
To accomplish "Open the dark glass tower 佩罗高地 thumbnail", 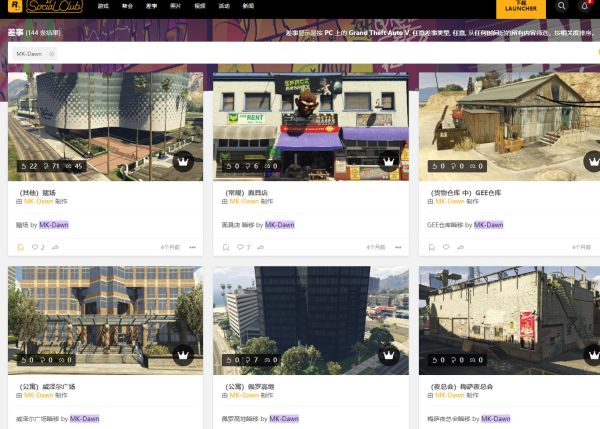I will (311, 320).
